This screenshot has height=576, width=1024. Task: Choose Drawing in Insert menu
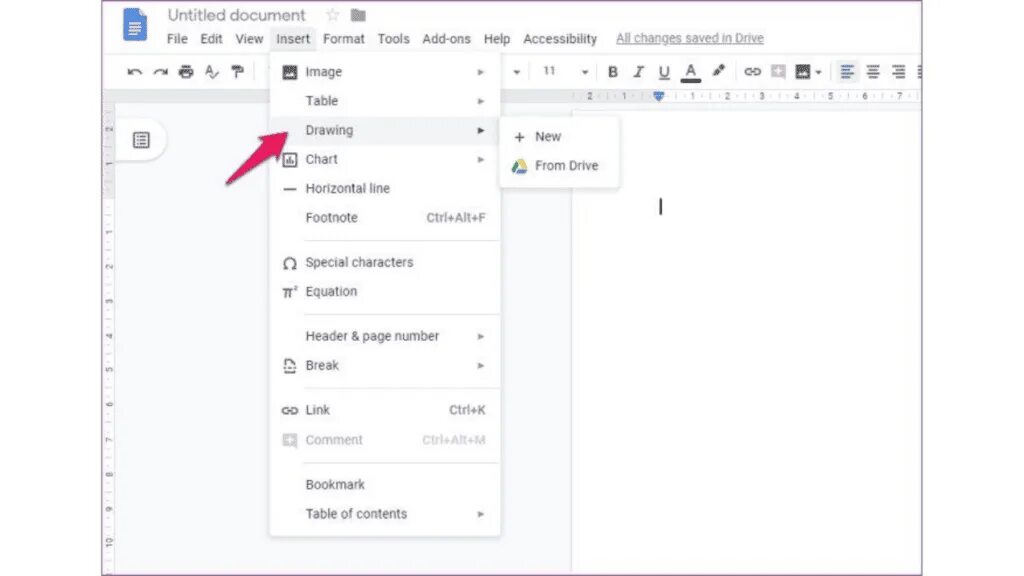click(x=385, y=131)
